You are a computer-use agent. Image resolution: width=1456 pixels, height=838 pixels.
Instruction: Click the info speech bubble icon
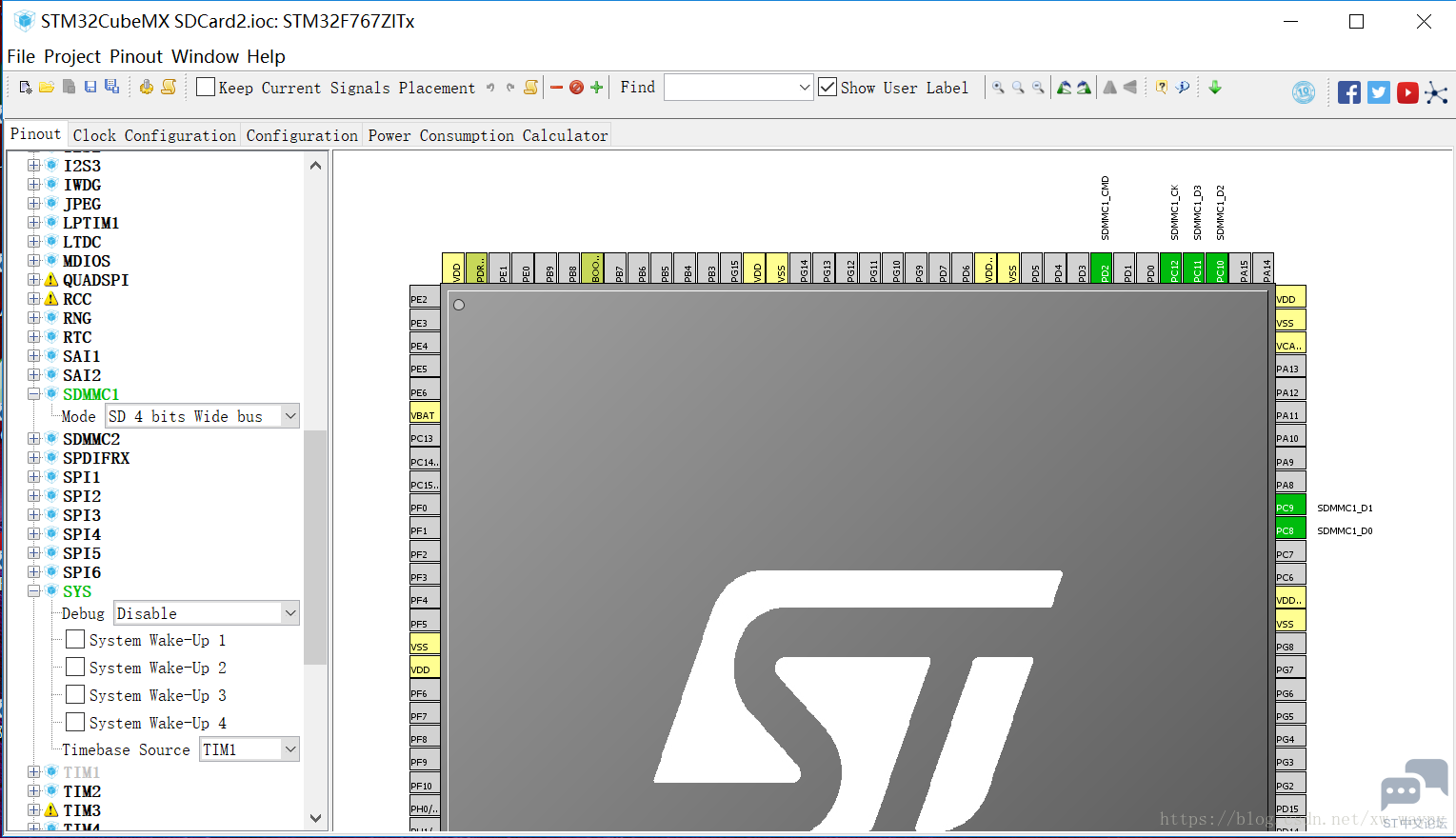coord(1183,88)
